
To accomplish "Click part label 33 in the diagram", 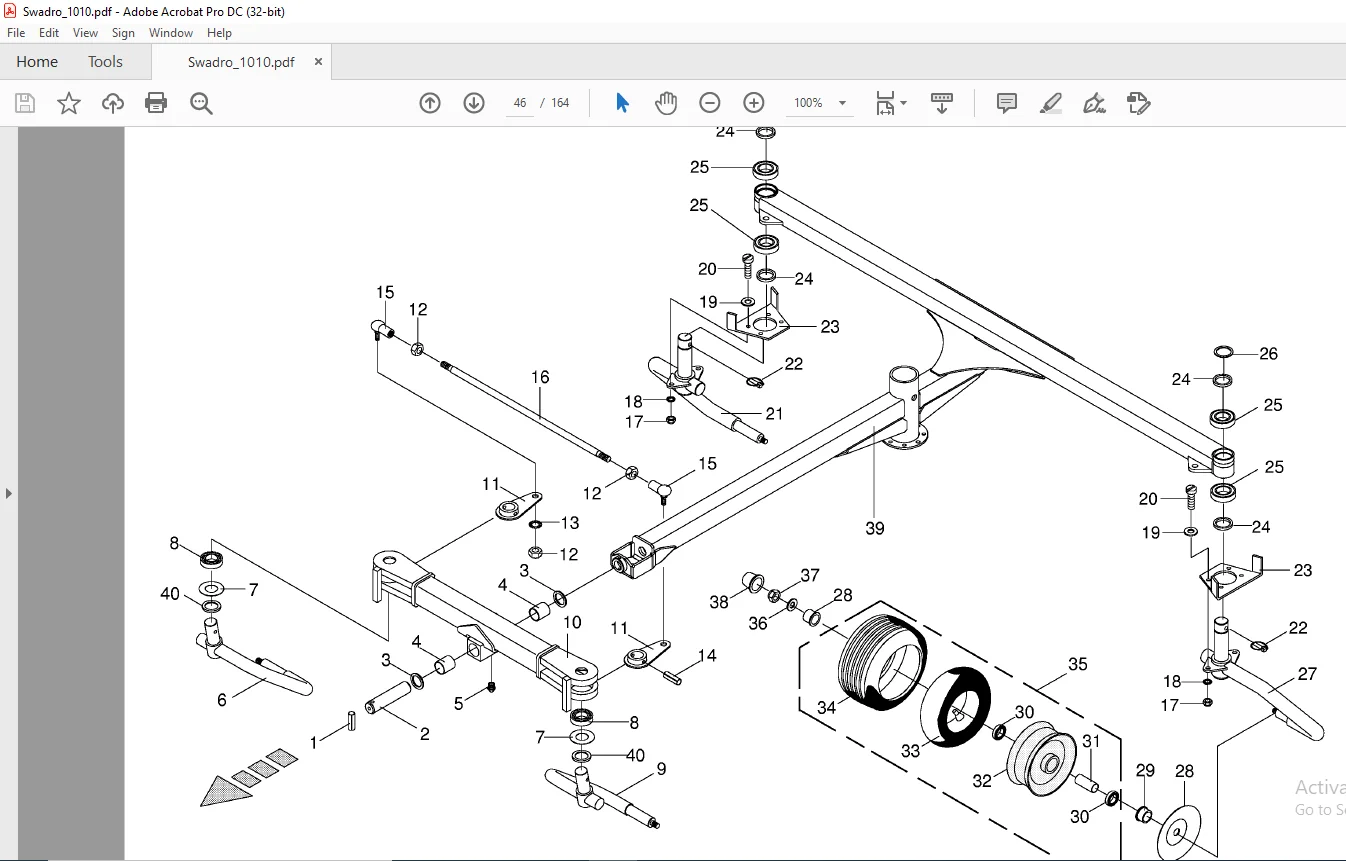I will [x=909, y=750].
